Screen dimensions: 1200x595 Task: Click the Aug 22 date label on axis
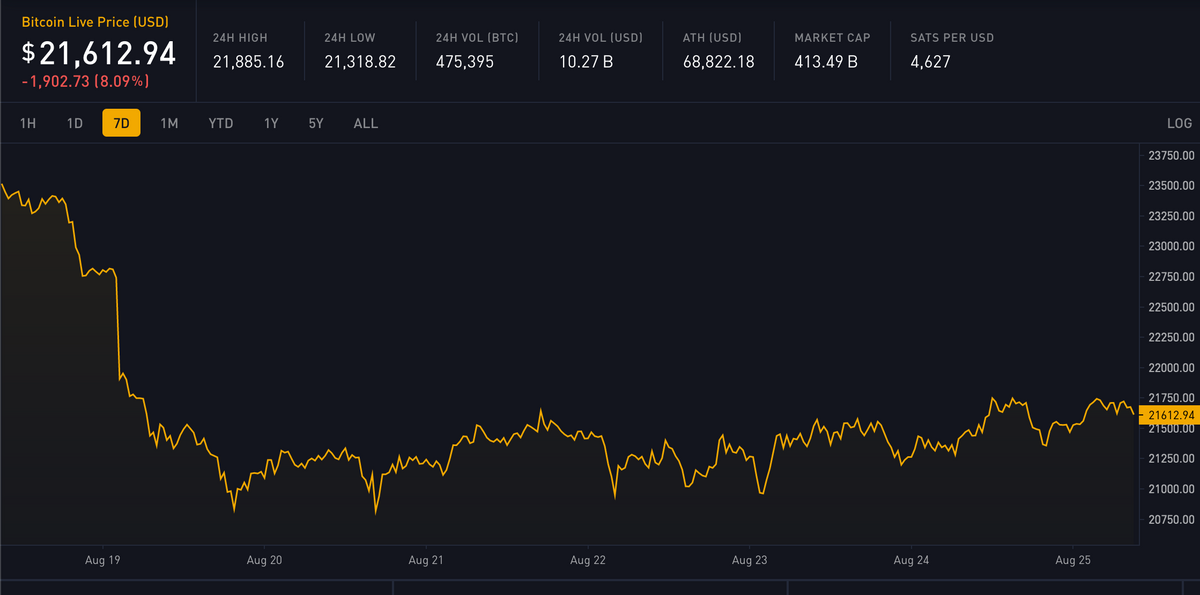point(588,561)
